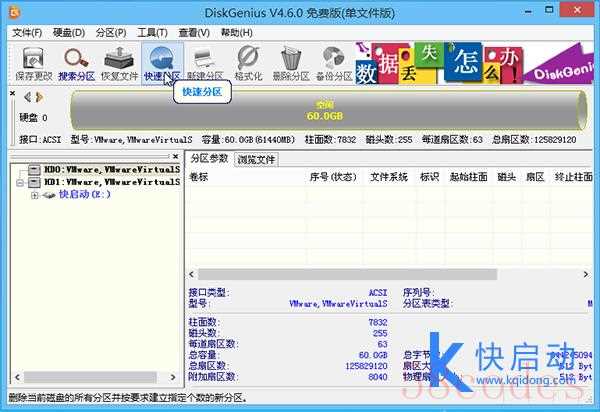Click the 60.0GB free space disk bar

[x=330, y=109]
